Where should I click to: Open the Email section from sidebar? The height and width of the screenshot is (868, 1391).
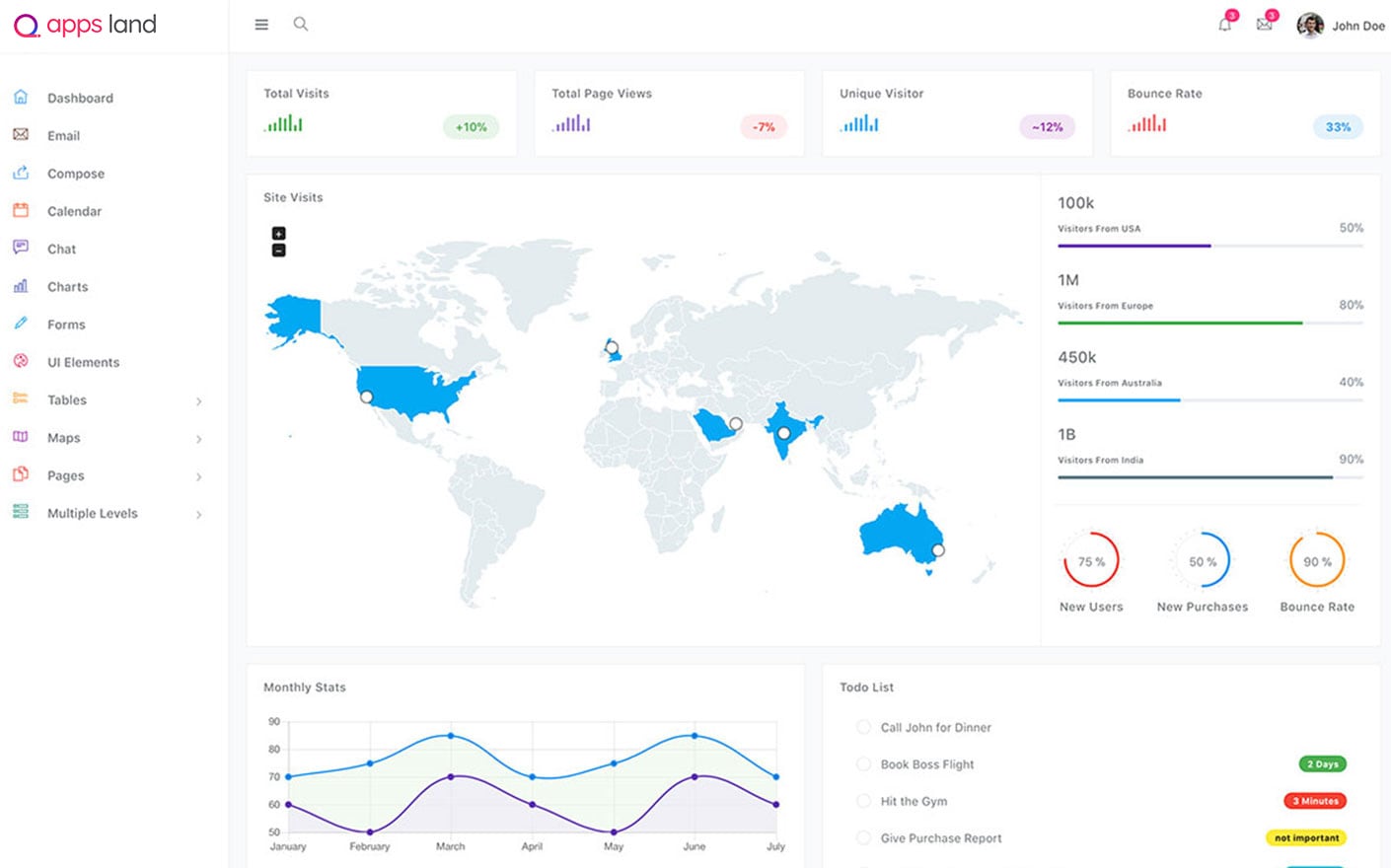[63, 135]
